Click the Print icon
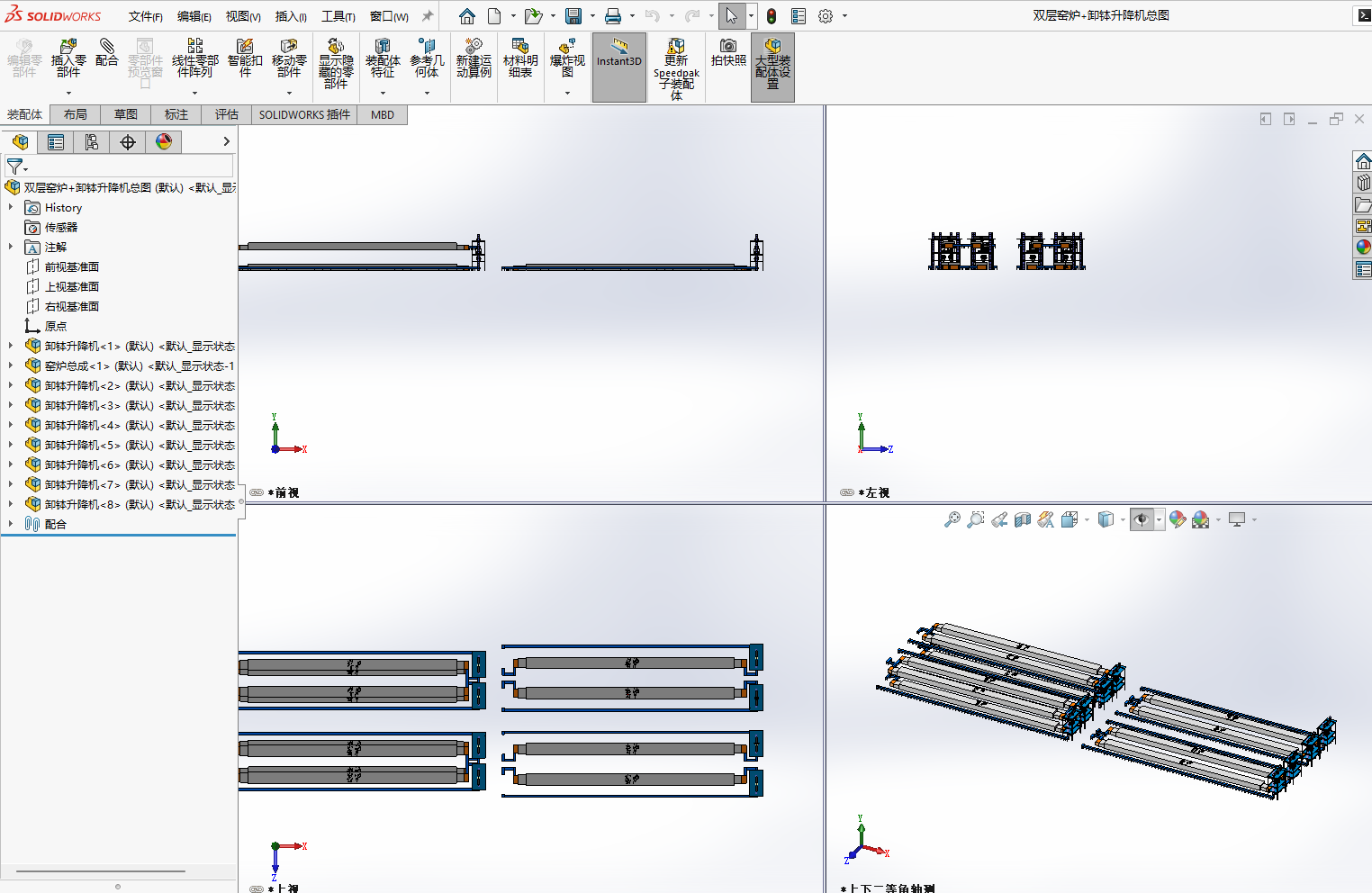The width and height of the screenshot is (1372, 893). [x=613, y=16]
